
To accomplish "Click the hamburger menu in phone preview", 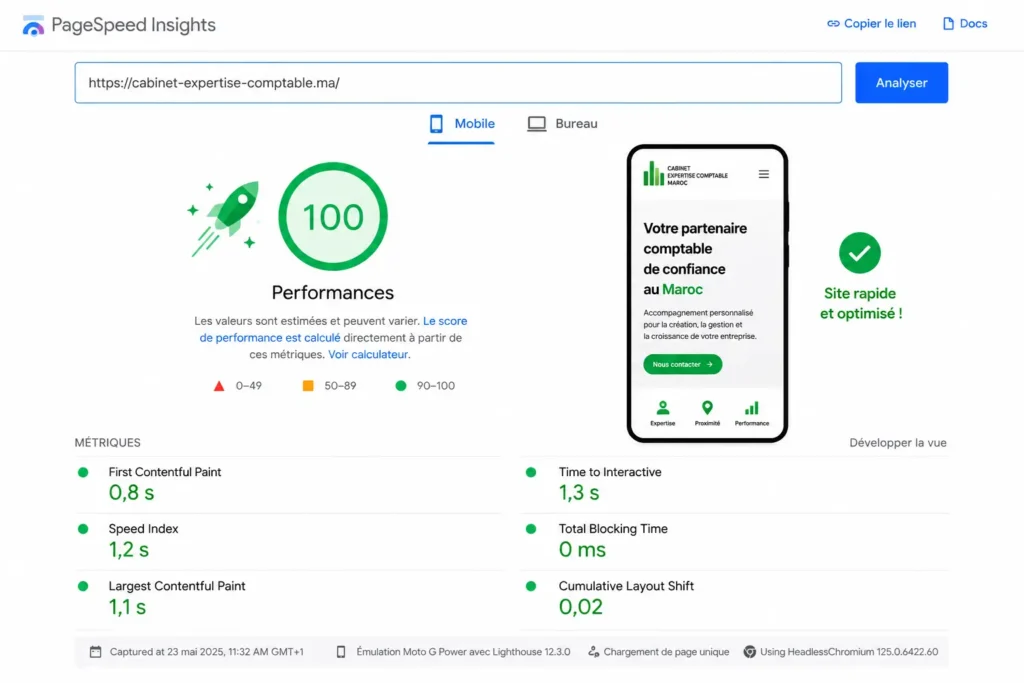I will [x=763, y=174].
